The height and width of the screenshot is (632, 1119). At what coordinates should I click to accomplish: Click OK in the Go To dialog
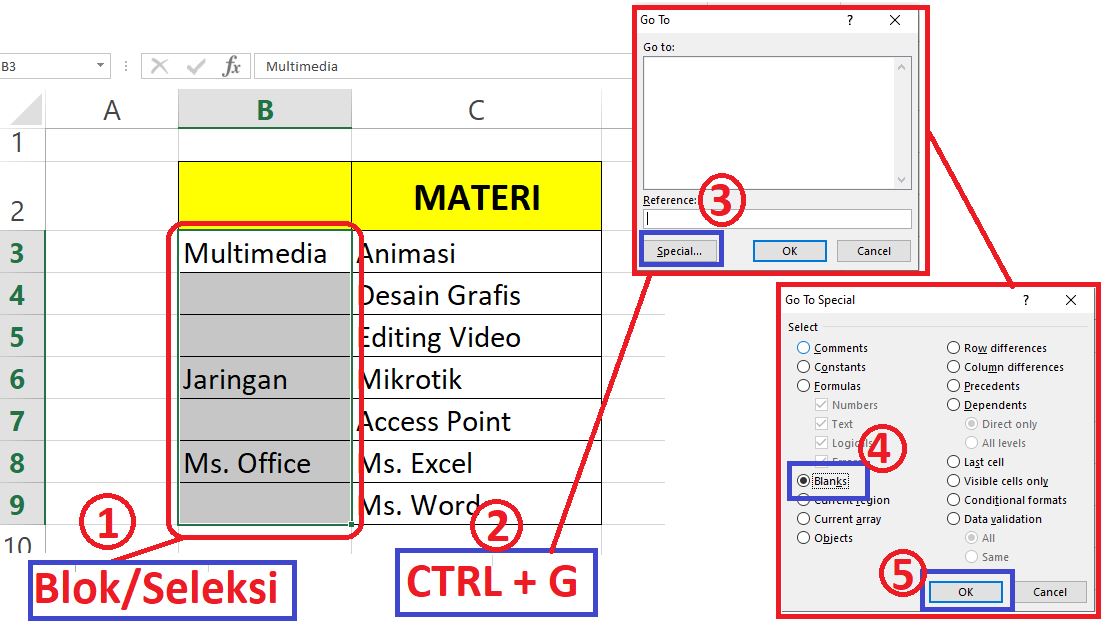[789, 251]
